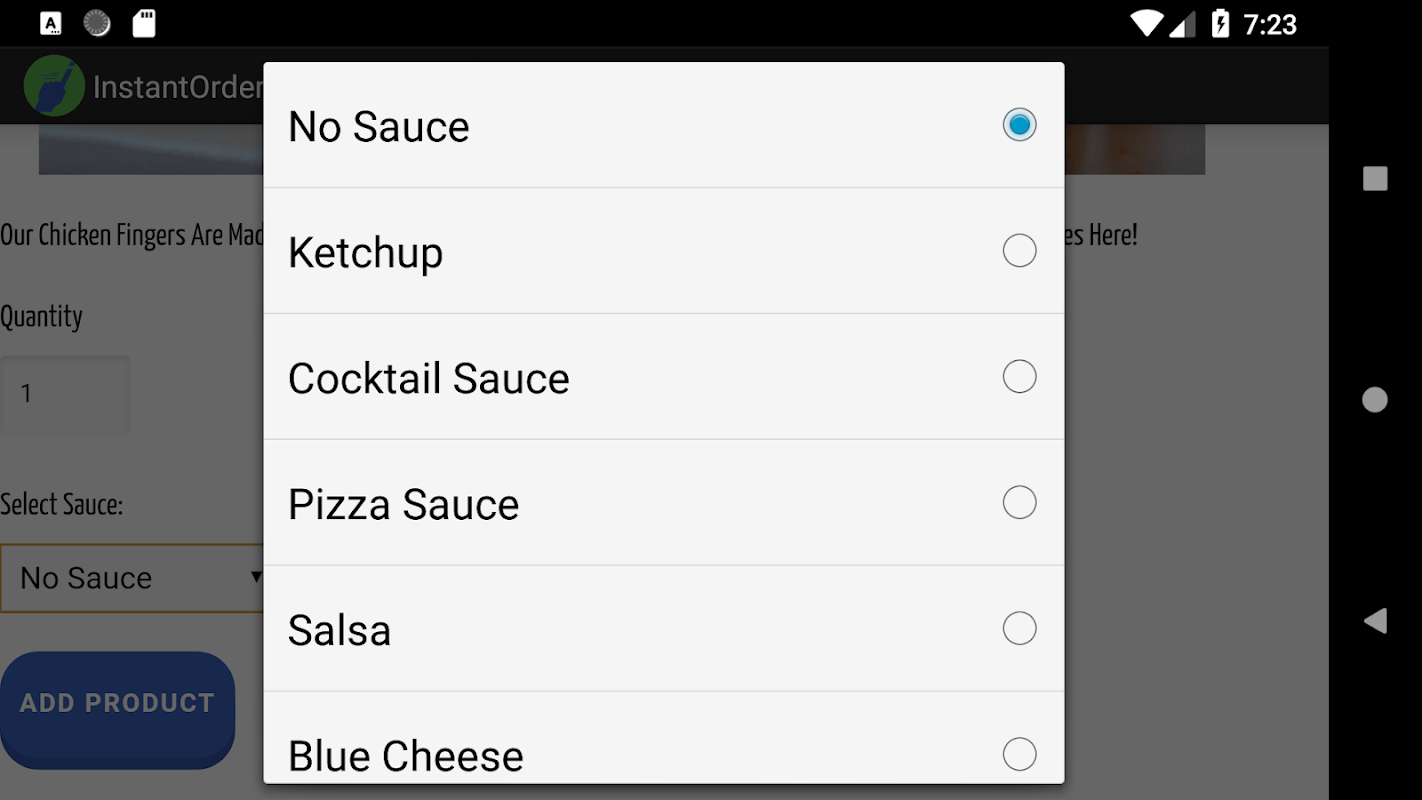Pick the Pizza Sauce radio option
Screen dimensions: 1422x800
coord(1019,503)
